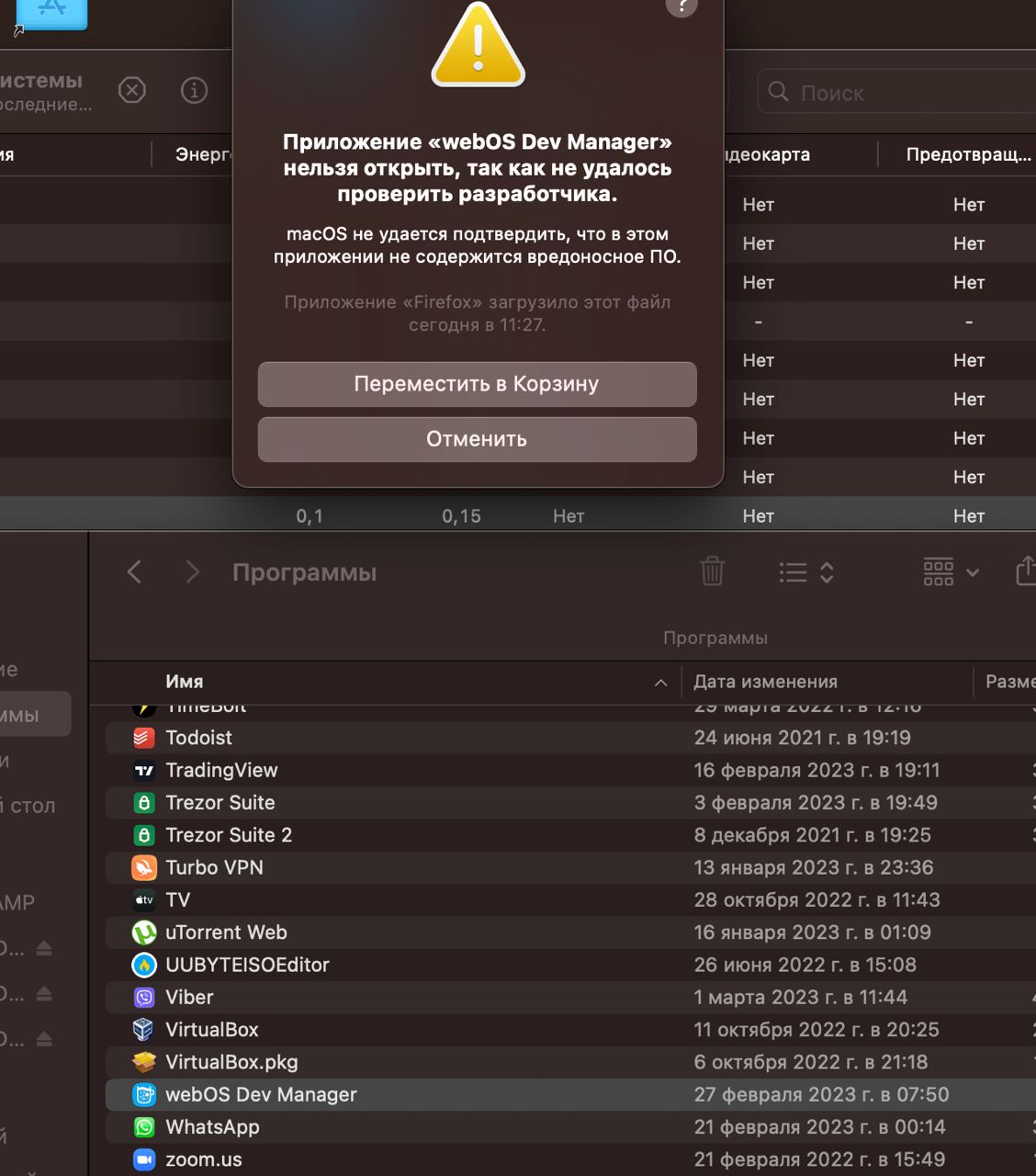Click the Finder trash (delete) toolbar icon
Screen dimensions: 1036x1176
(712, 571)
